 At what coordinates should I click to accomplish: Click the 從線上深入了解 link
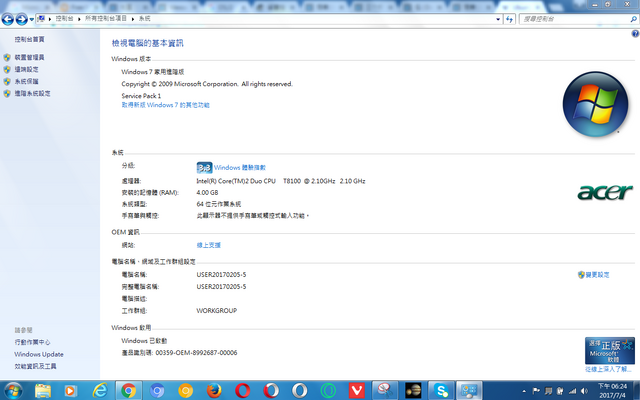[608, 369]
